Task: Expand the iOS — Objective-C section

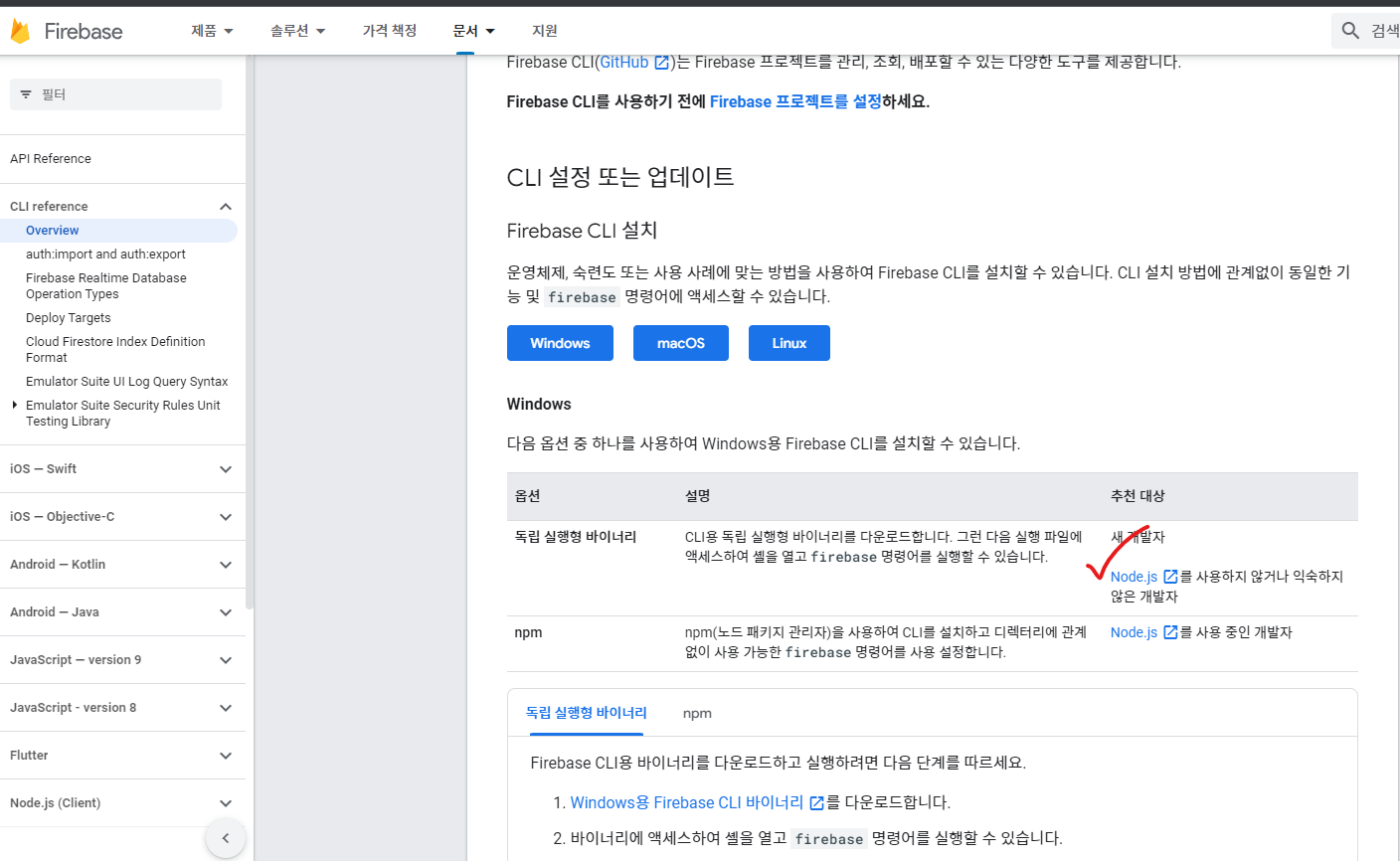Action: click(226, 517)
